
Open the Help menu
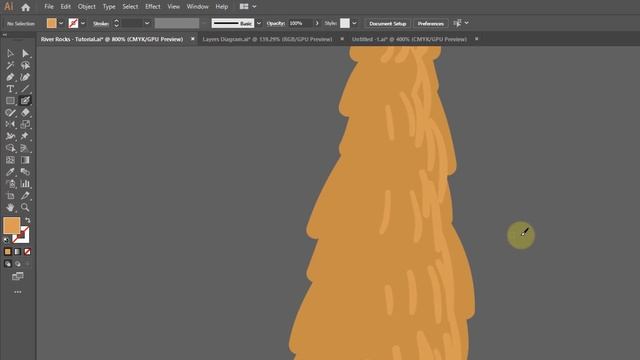click(x=222, y=7)
